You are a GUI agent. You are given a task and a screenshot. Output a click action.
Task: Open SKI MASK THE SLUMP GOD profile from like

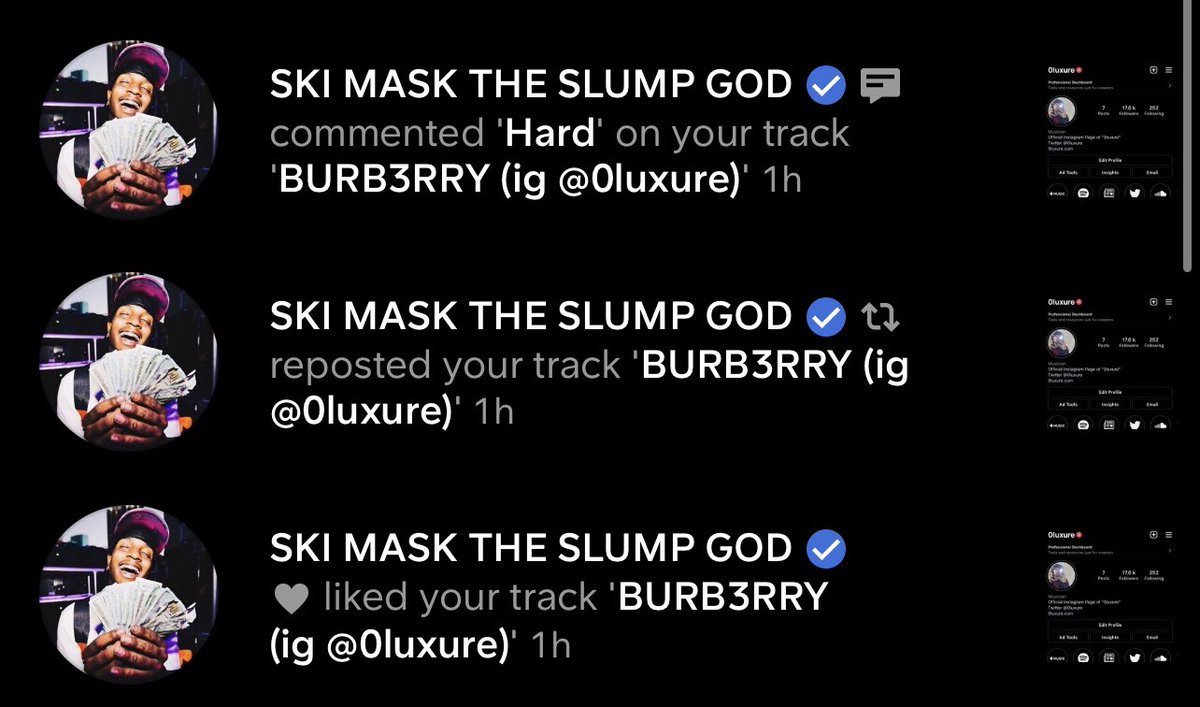click(531, 549)
